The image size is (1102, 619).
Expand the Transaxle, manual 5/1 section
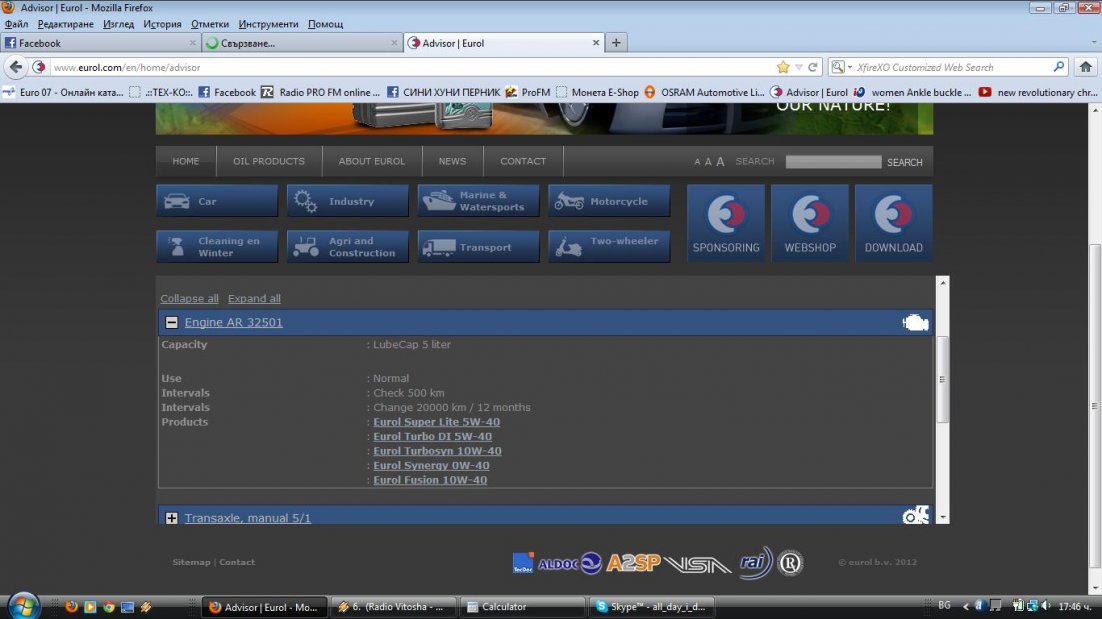(x=172, y=518)
